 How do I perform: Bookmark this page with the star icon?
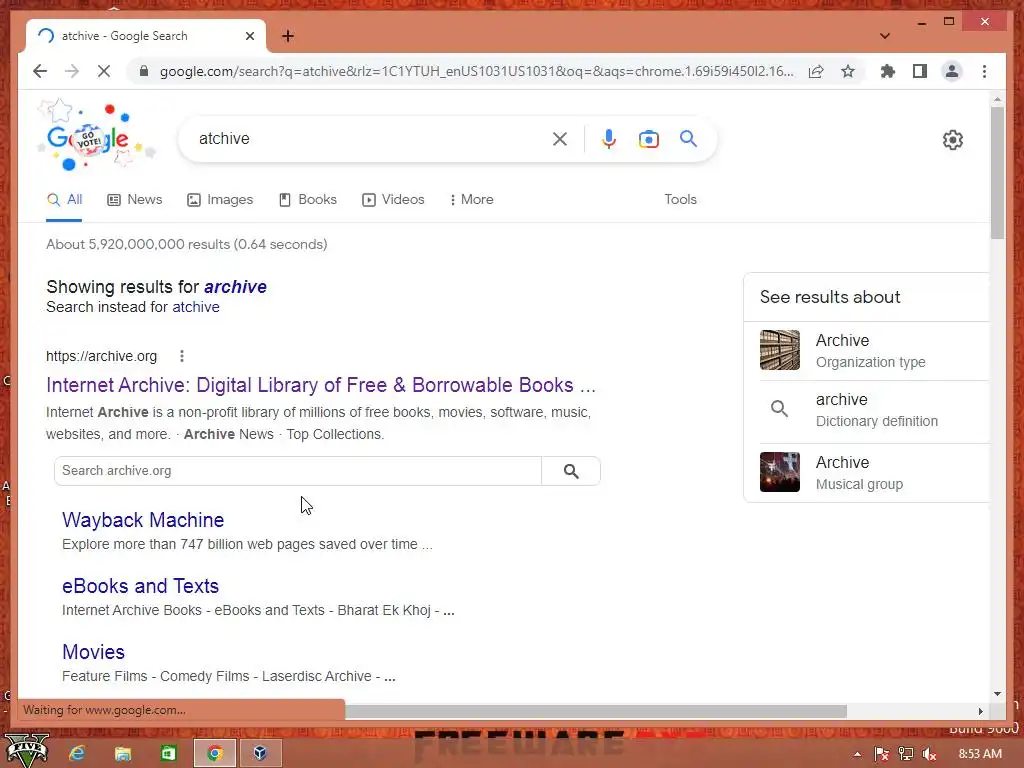coord(848,71)
